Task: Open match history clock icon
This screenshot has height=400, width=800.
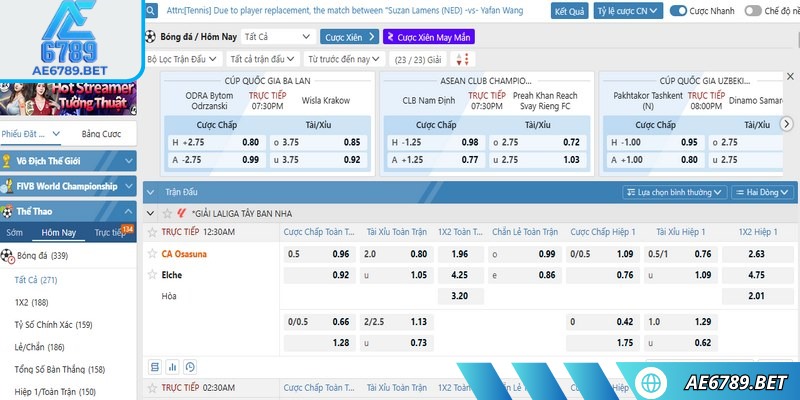Action: click(190, 366)
